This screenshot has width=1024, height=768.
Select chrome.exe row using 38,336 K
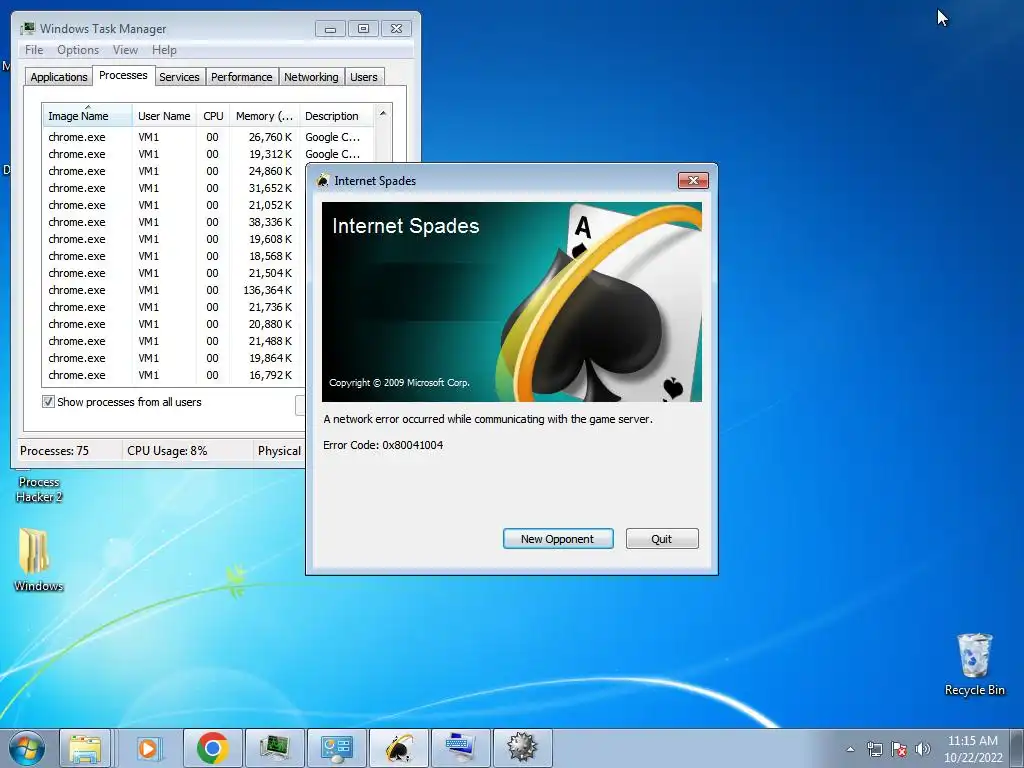click(172, 222)
